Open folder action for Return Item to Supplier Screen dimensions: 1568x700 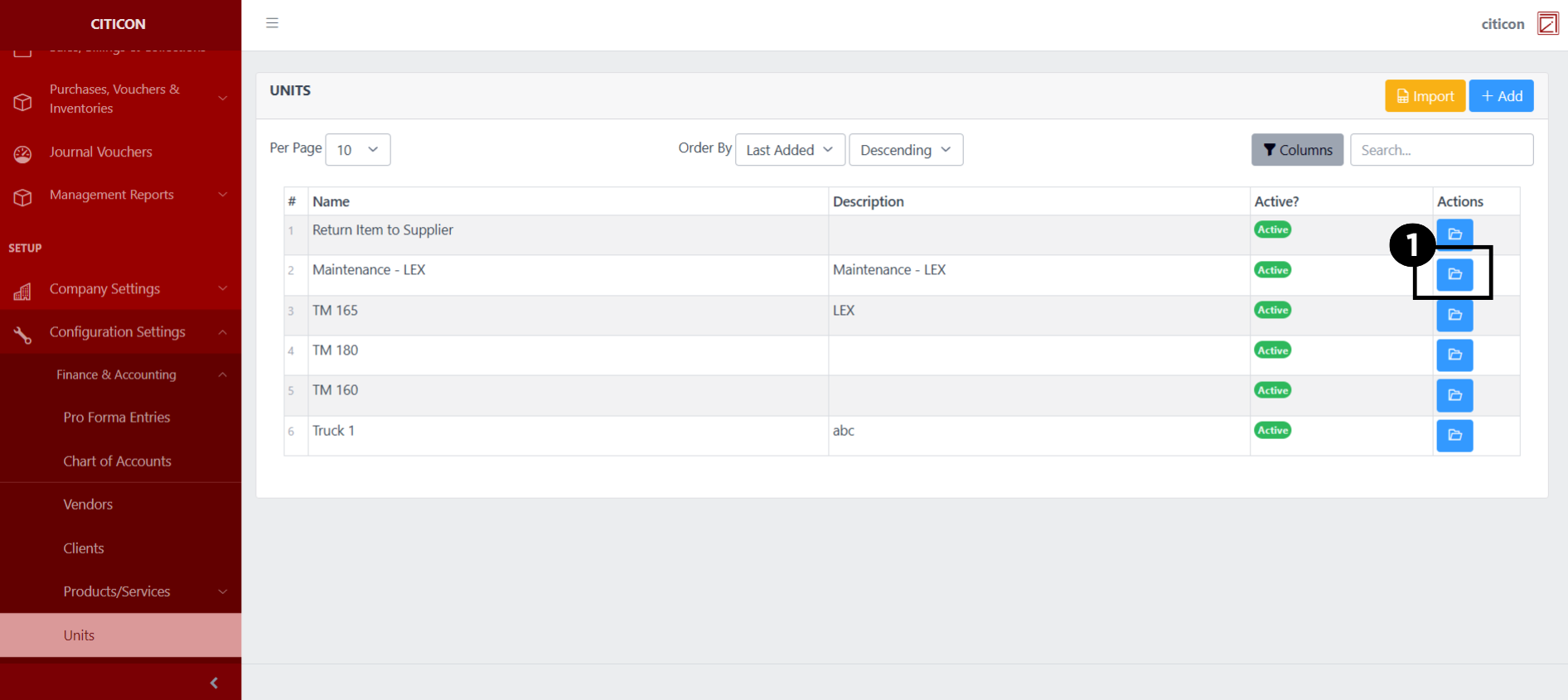1454,234
